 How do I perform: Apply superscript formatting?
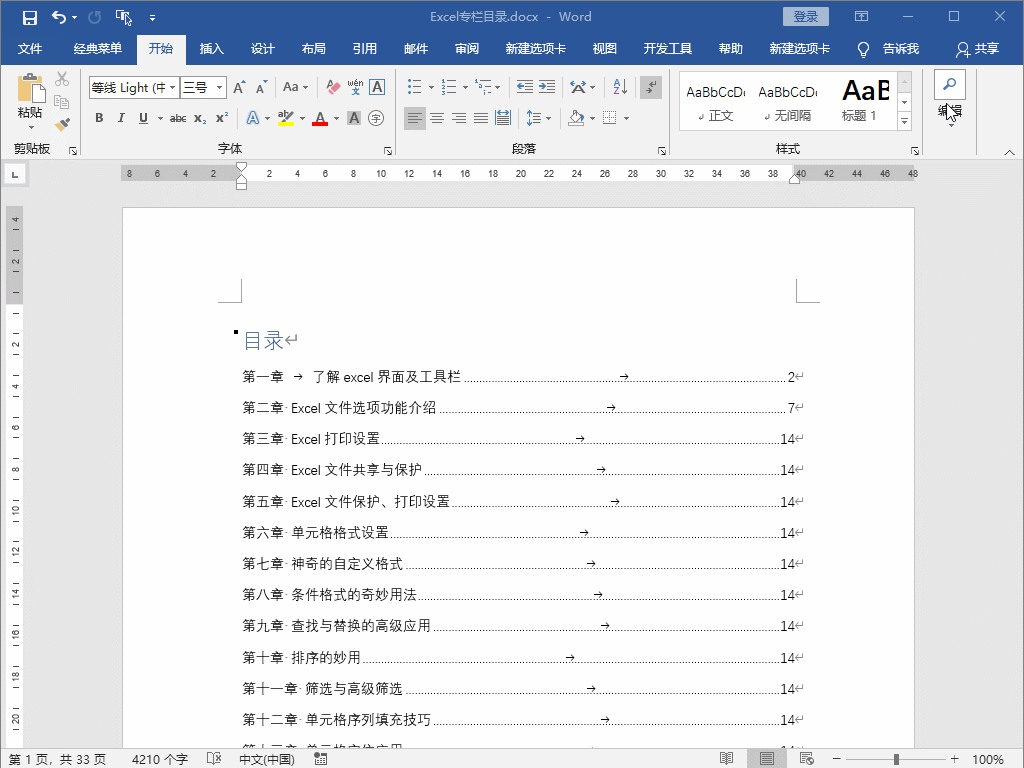click(x=222, y=118)
